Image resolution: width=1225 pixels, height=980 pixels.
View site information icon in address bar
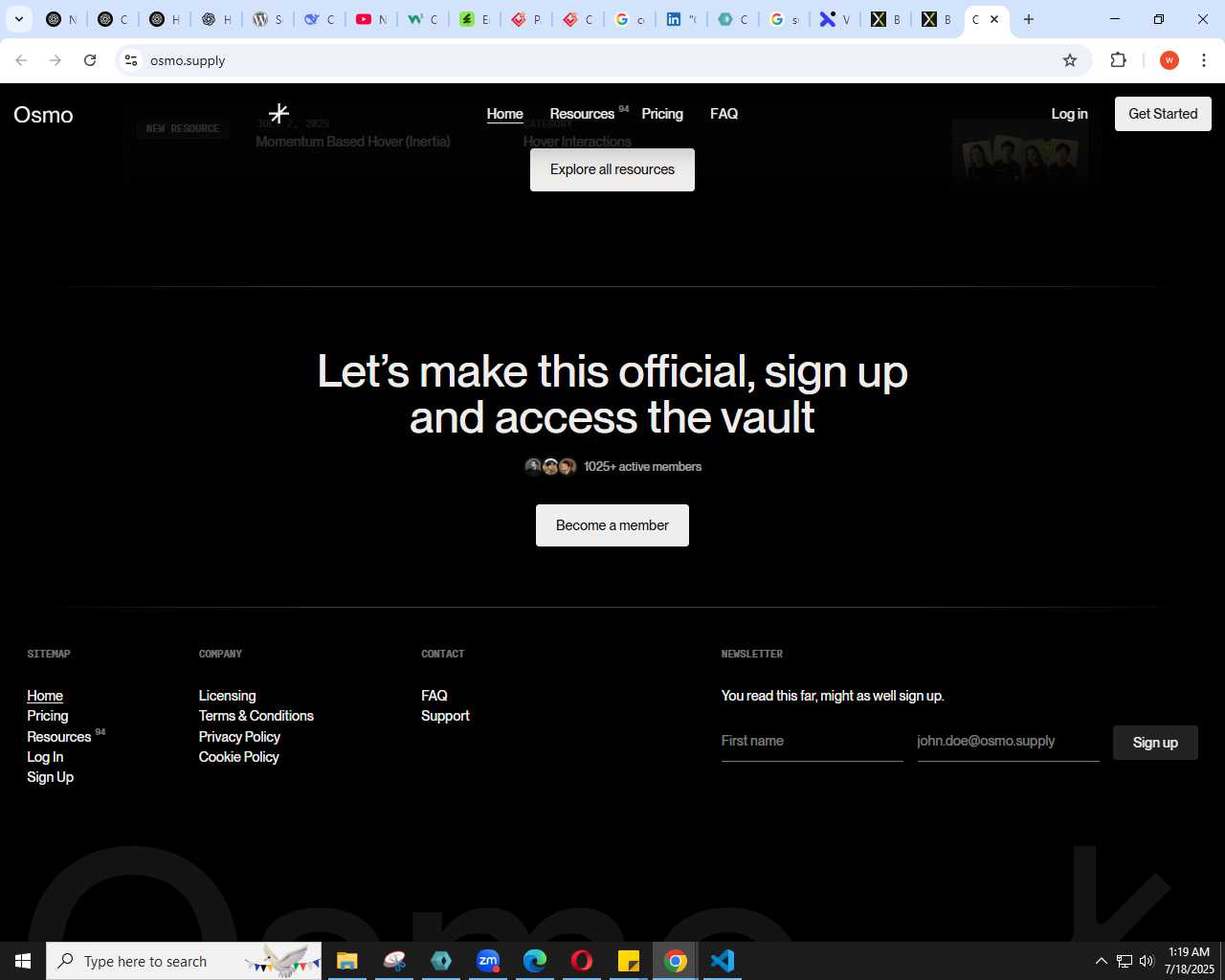click(x=131, y=60)
